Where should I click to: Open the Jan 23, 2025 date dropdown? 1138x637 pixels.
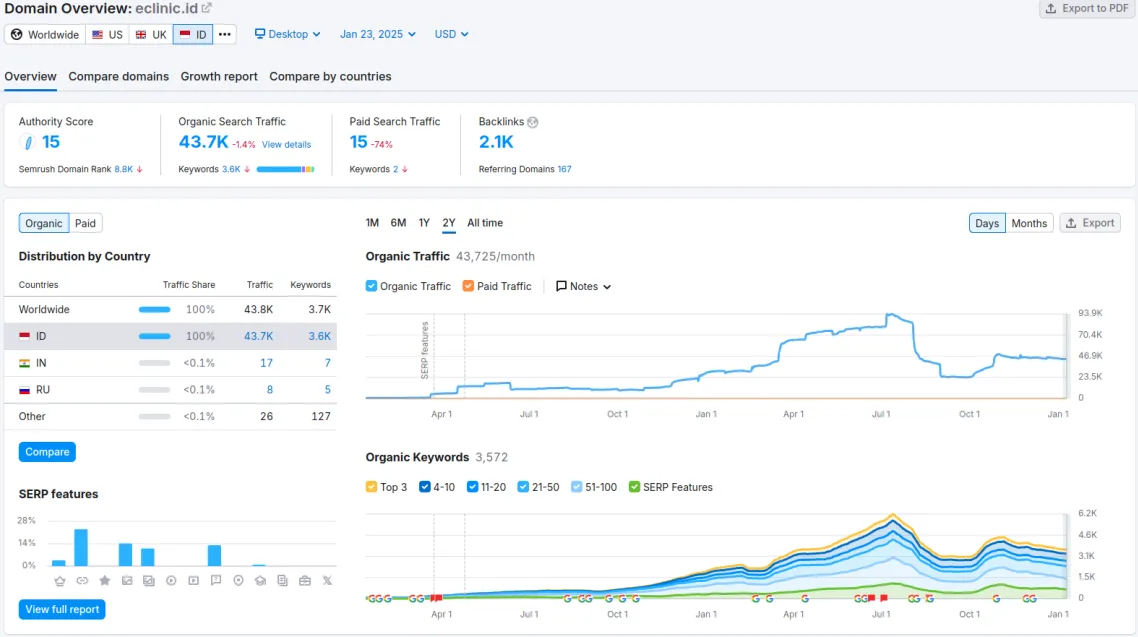(x=377, y=34)
